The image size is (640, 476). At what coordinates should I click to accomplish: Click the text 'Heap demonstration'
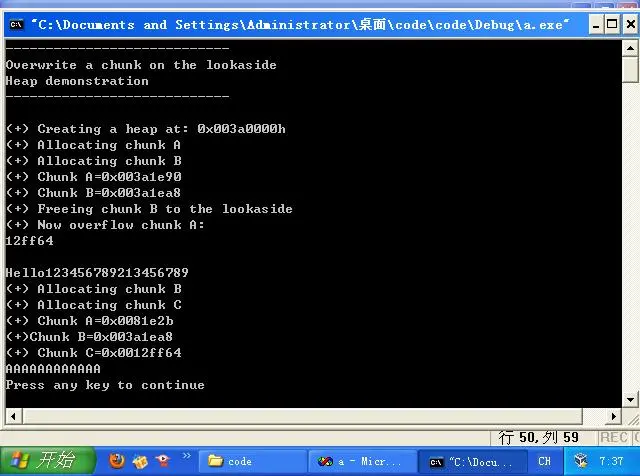pyautogui.click(x=77, y=81)
